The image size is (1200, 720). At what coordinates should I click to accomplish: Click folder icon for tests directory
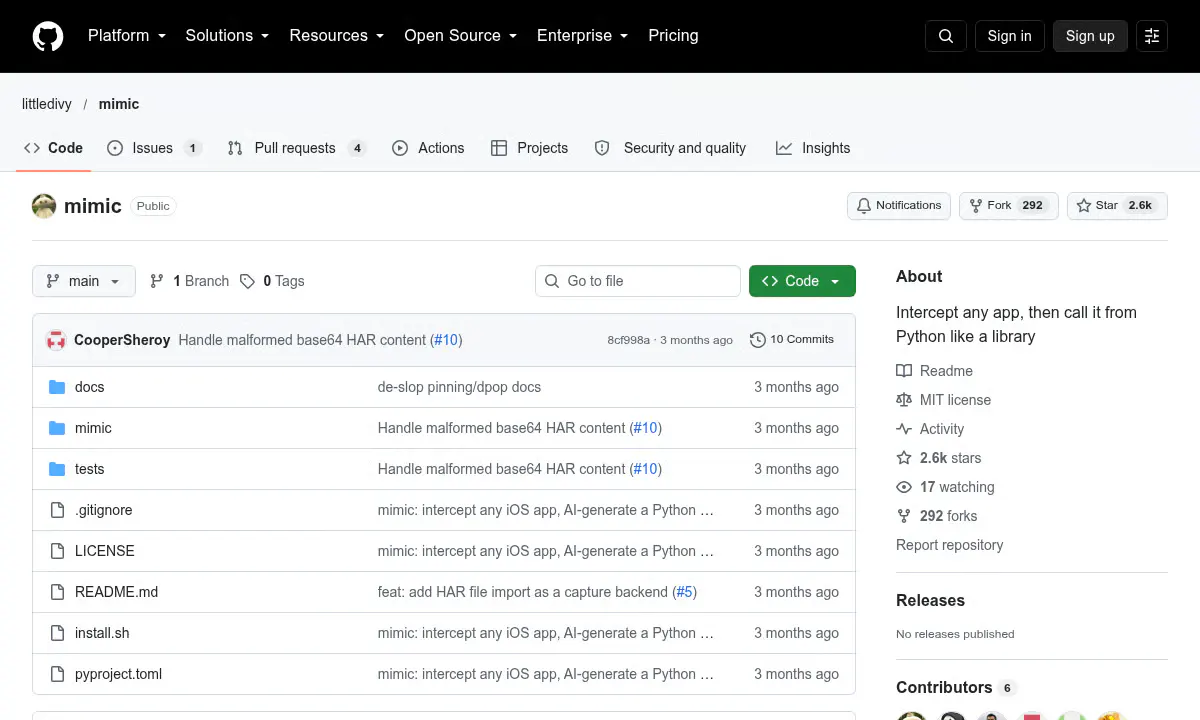click(57, 469)
